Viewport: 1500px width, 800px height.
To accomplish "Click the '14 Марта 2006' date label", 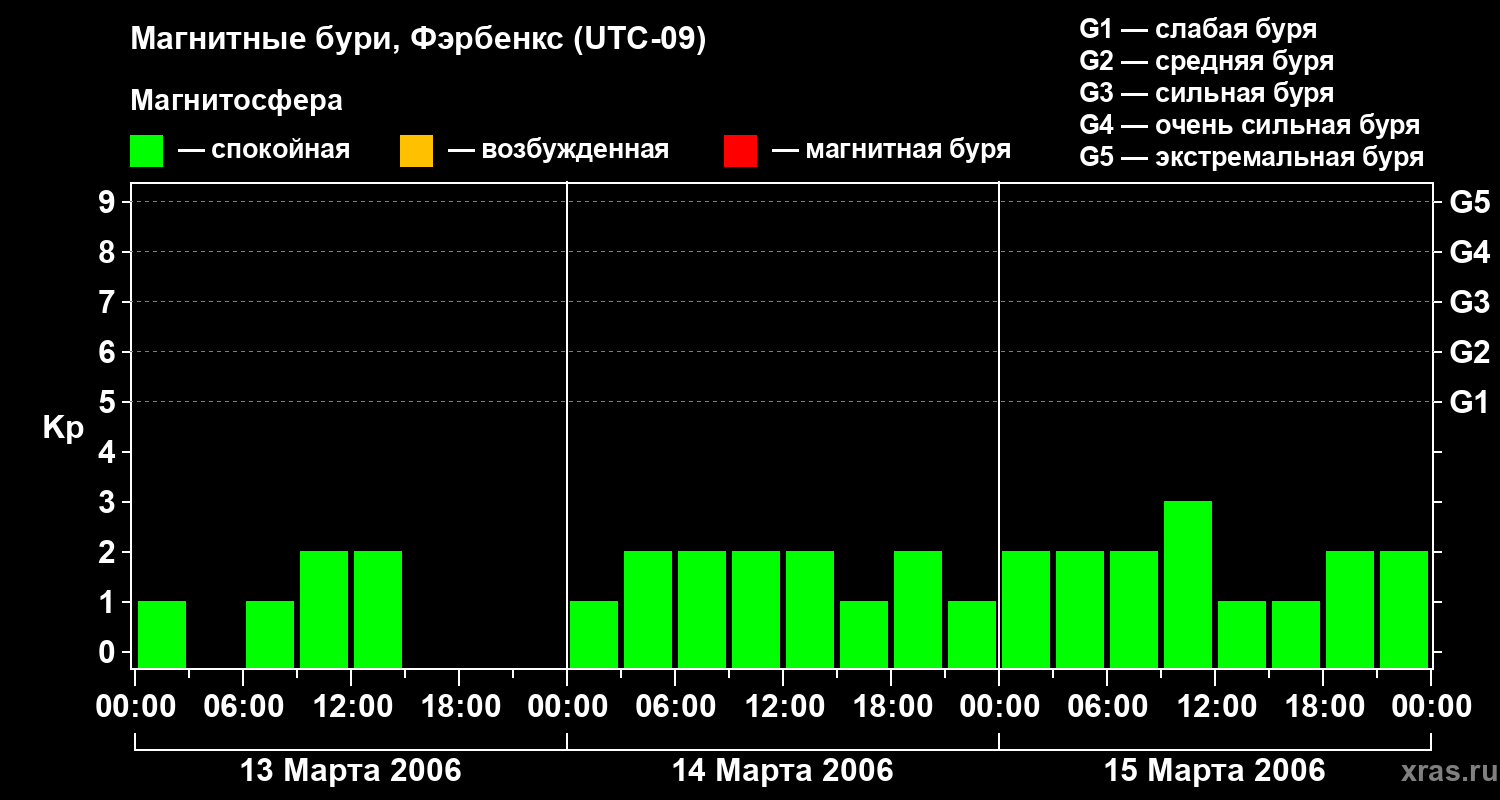I will coord(783,771).
